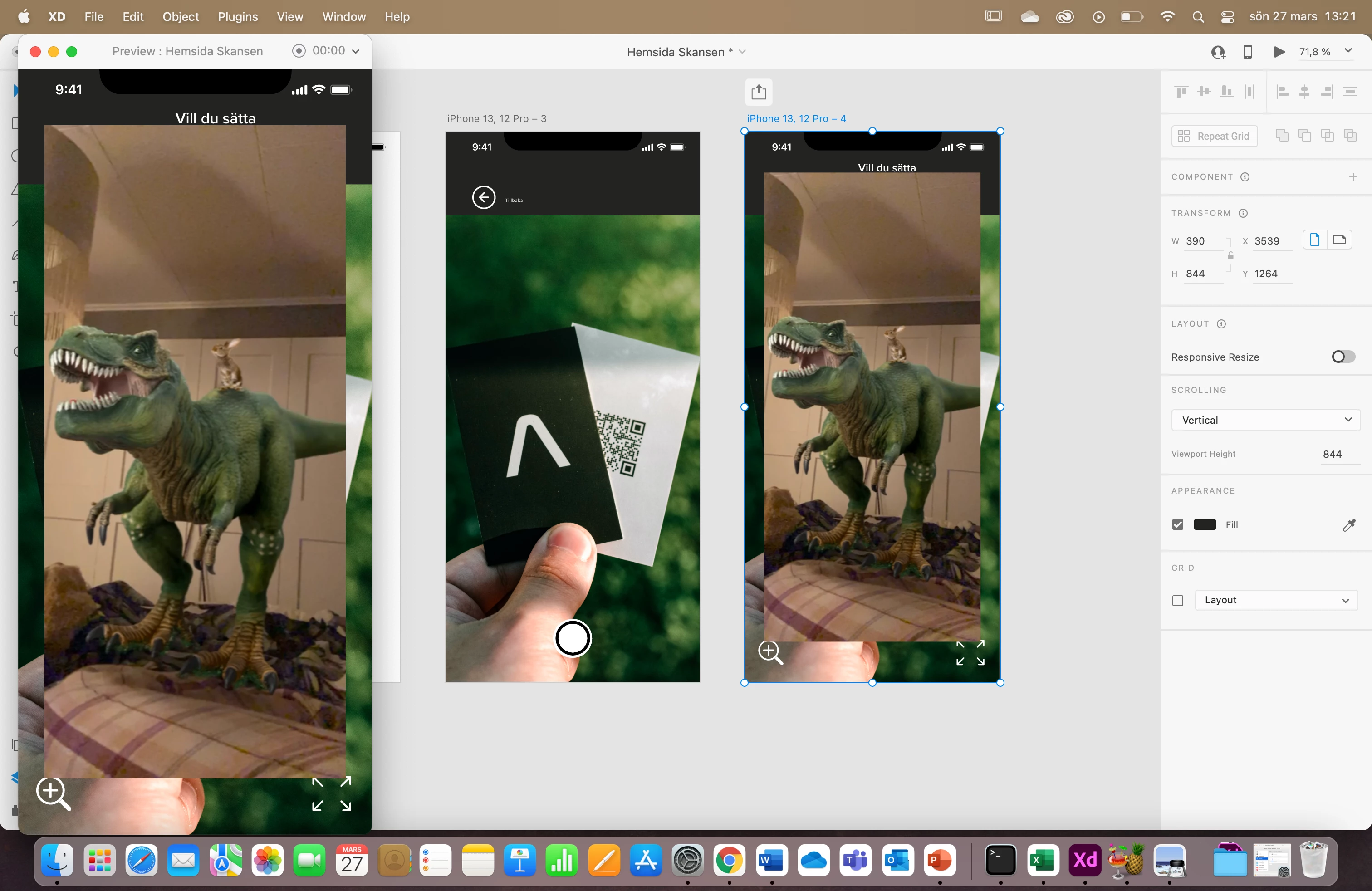Uncheck the Fill checkbox
The height and width of the screenshot is (891, 1372).
1178,524
